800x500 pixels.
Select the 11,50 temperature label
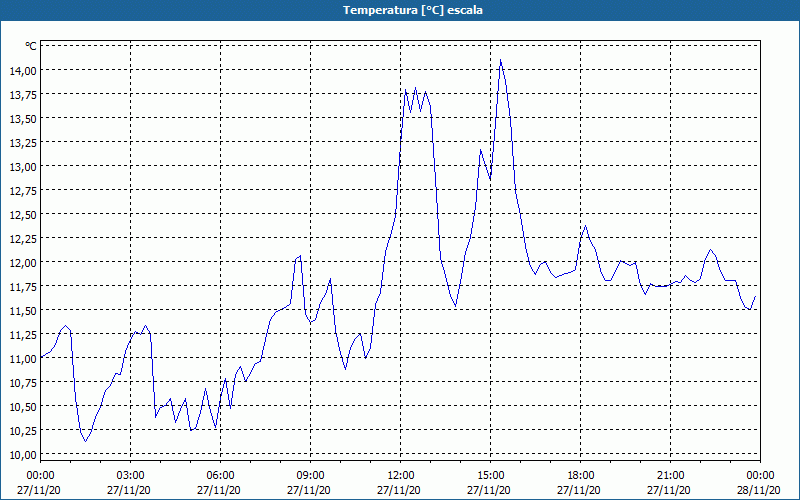point(23,310)
